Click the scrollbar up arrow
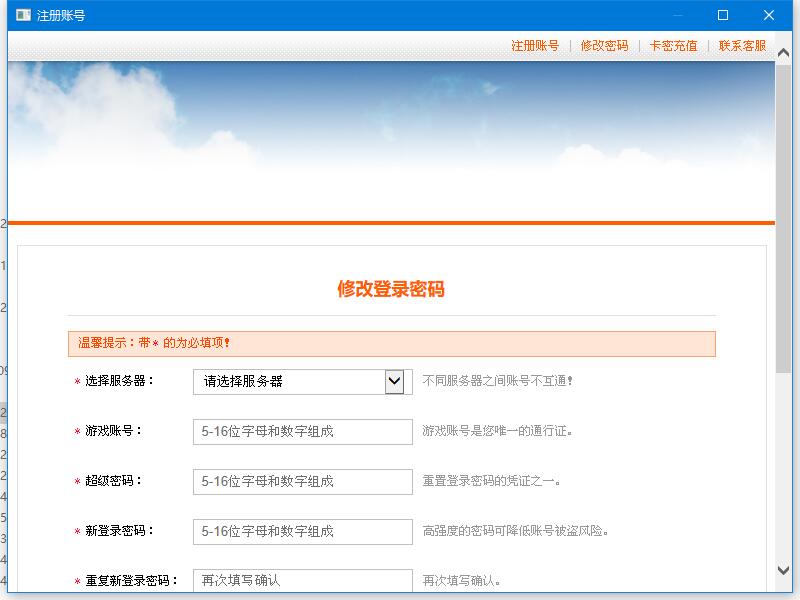The image size is (800, 600). 784,53
